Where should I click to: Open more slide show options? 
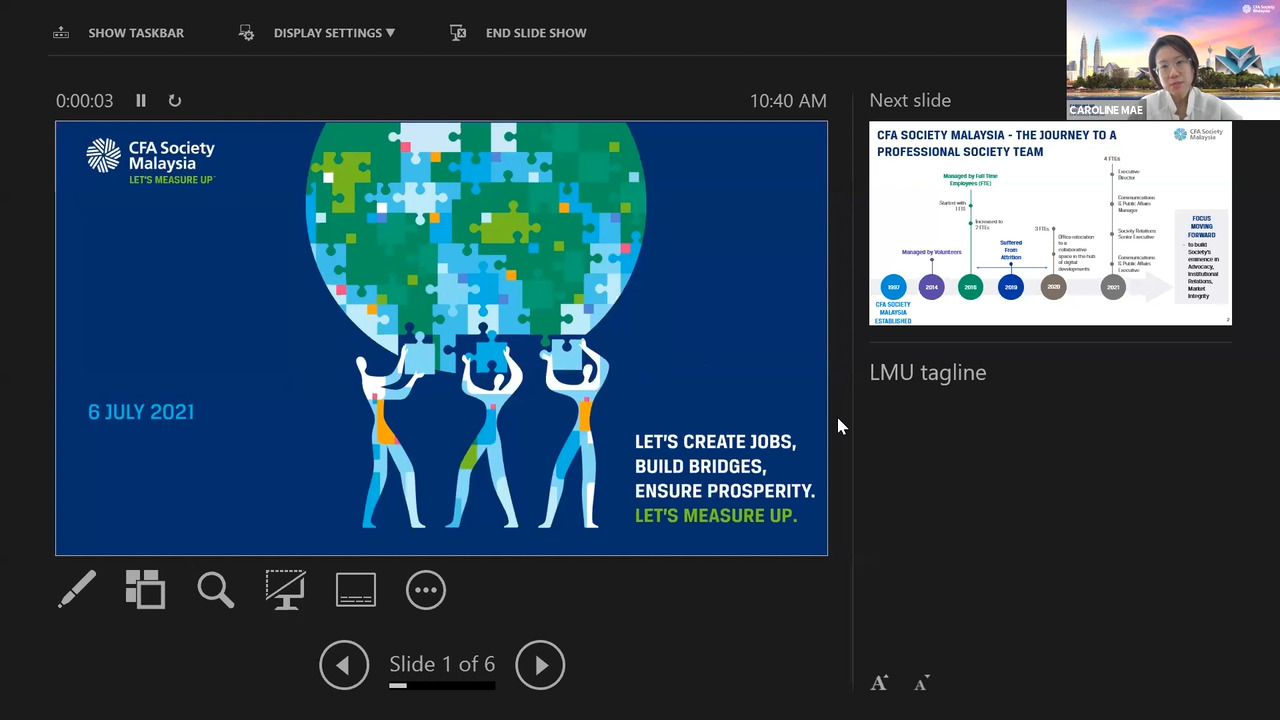pos(426,590)
